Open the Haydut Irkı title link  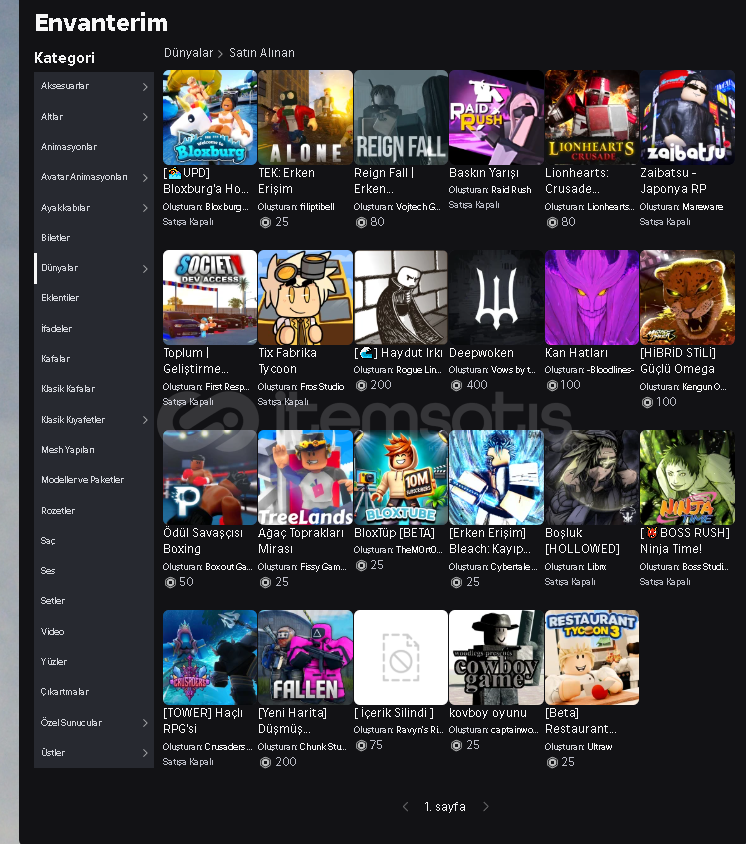(x=398, y=353)
